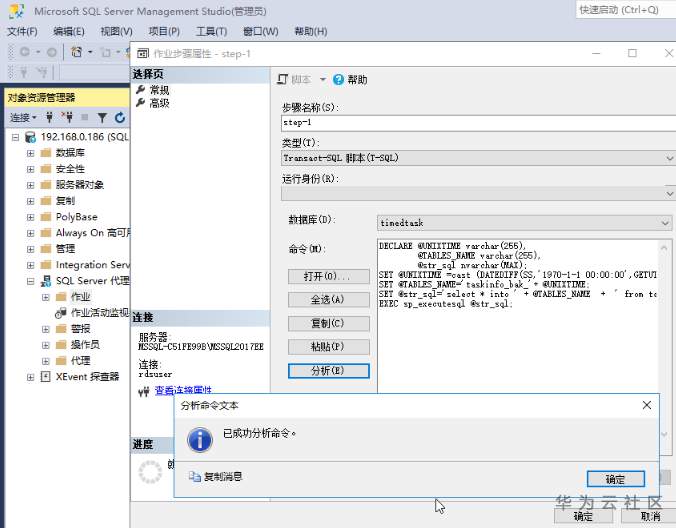
Task: Open the 项目(P) menu
Action: coord(164,31)
